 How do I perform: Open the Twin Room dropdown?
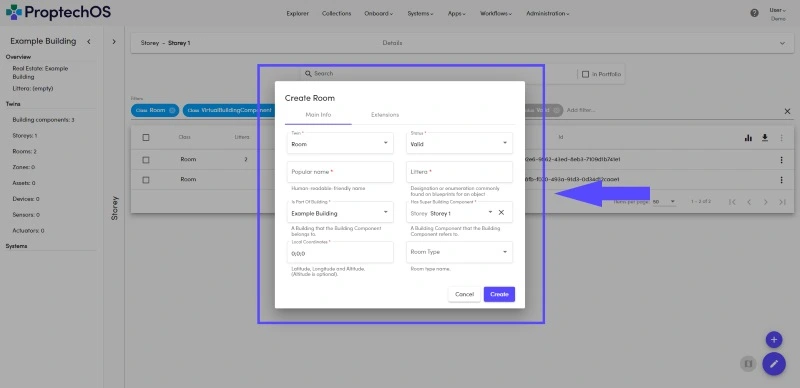pyautogui.click(x=340, y=143)
